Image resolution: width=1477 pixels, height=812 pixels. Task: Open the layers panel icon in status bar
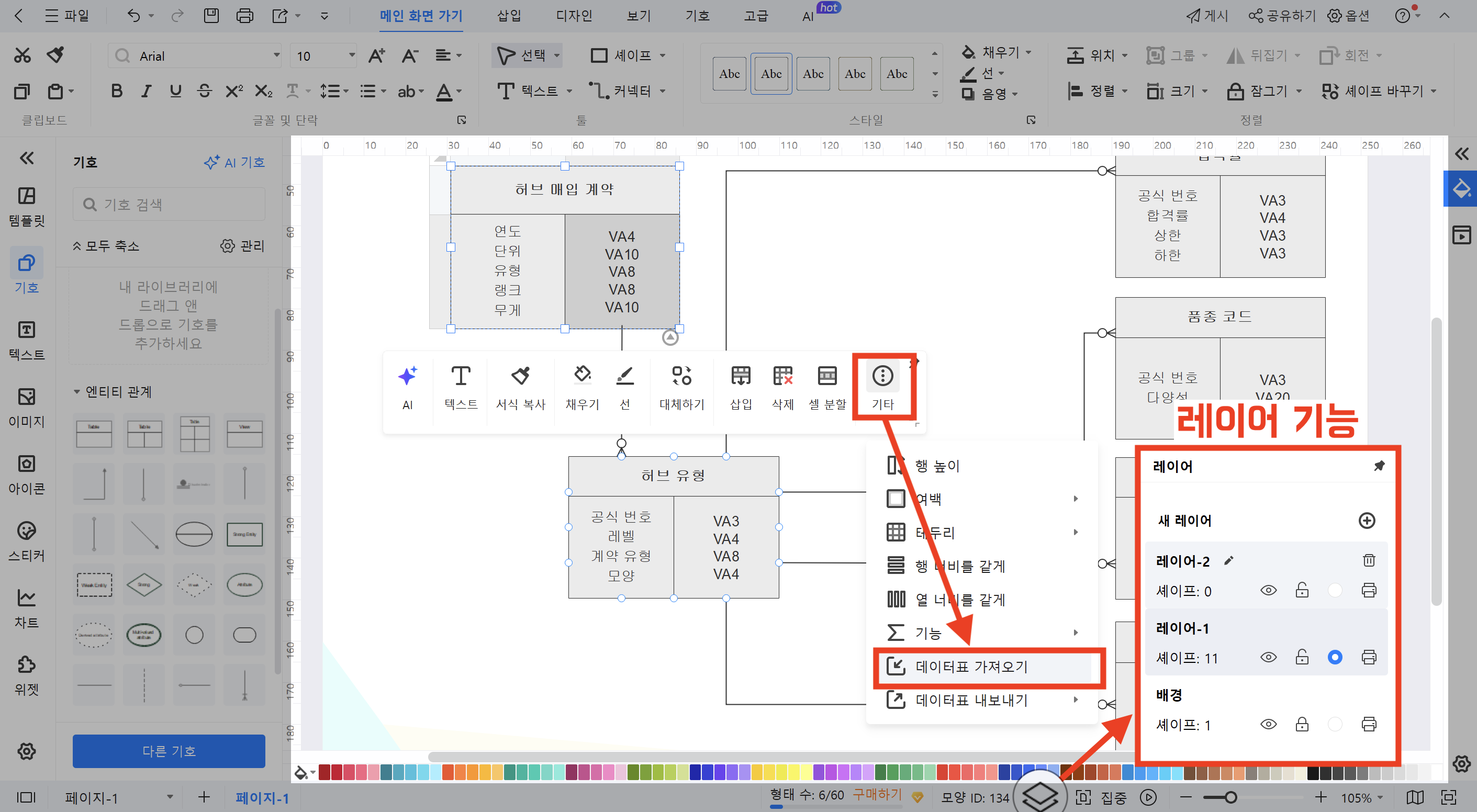pyautogui.click(x=1040, y=797)
